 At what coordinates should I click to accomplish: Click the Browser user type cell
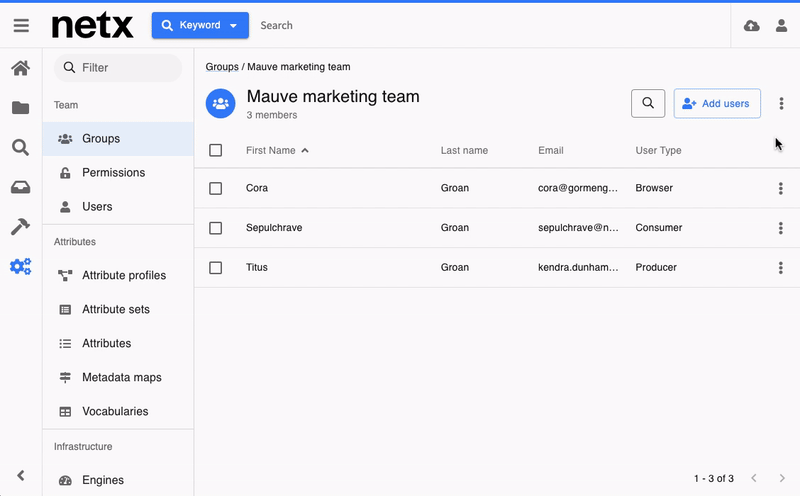coord(654,188)
